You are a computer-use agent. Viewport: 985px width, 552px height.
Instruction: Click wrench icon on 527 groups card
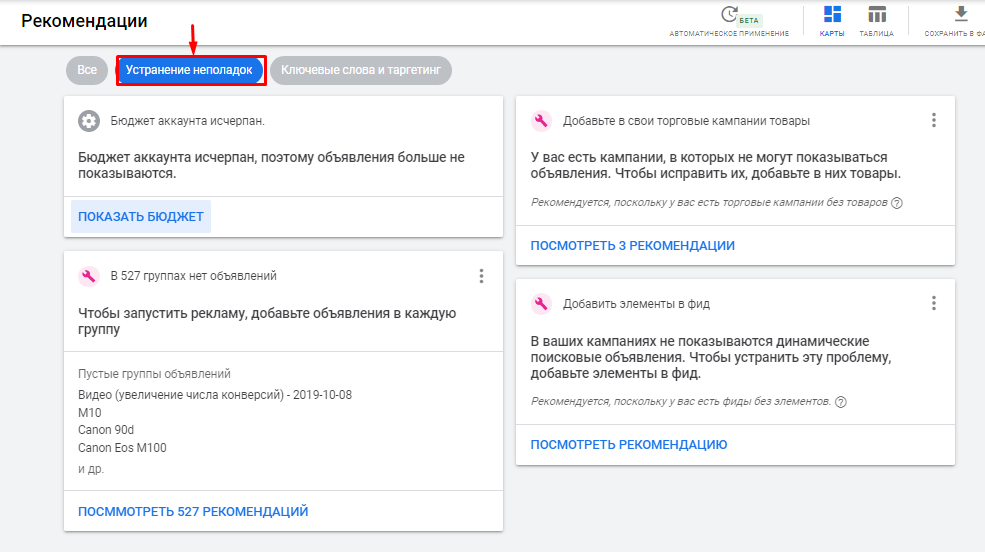[89, 276]
